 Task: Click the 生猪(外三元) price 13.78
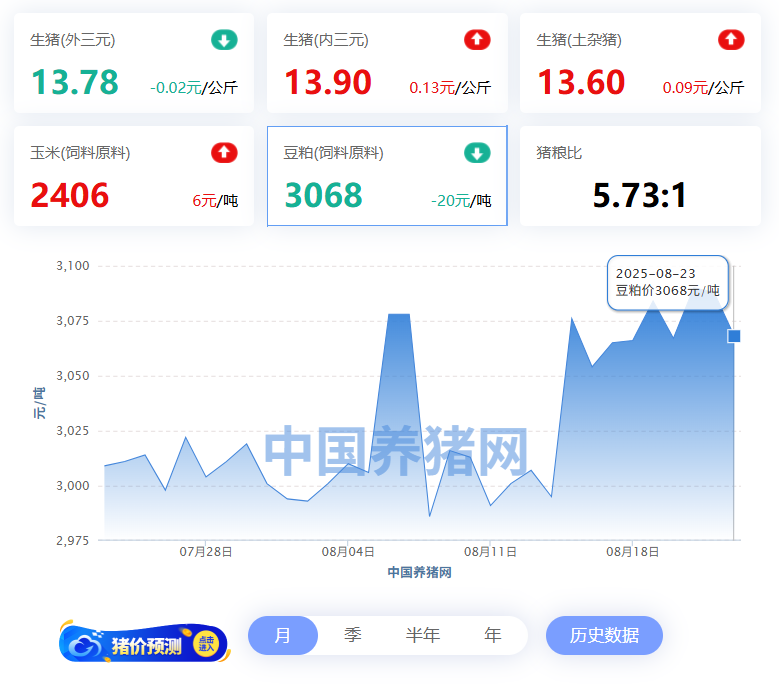click(75, 82)
